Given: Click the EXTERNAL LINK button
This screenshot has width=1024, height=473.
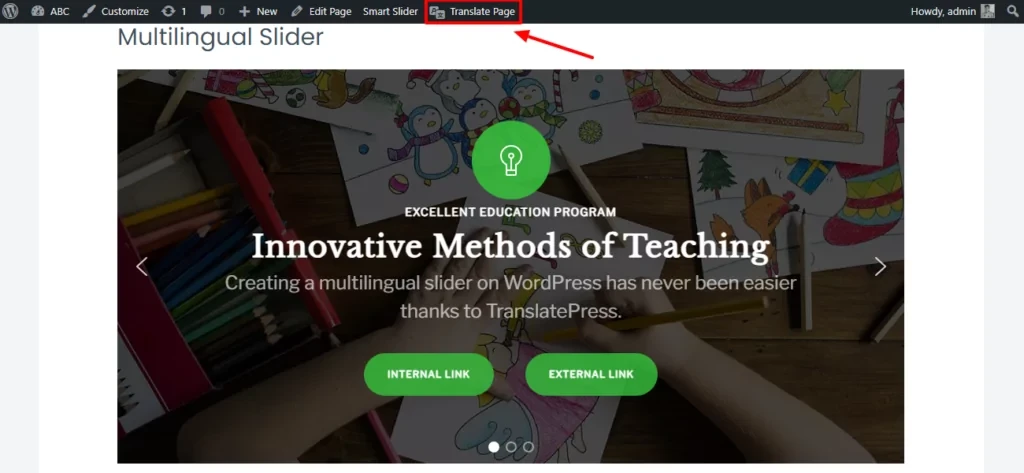Looking at the screenshot, I should pos(591,374).
